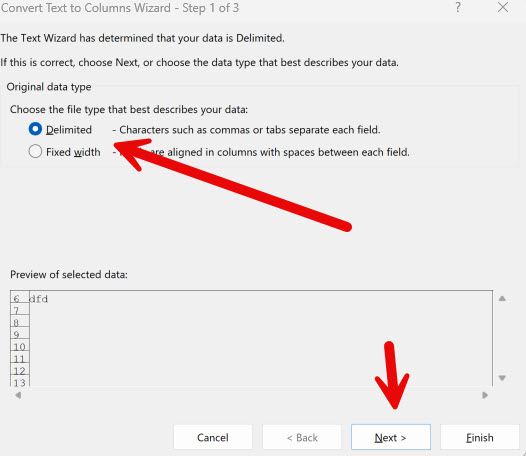Click the preview's scroll down arrow
Screen dimensions: 526x456
502,378
